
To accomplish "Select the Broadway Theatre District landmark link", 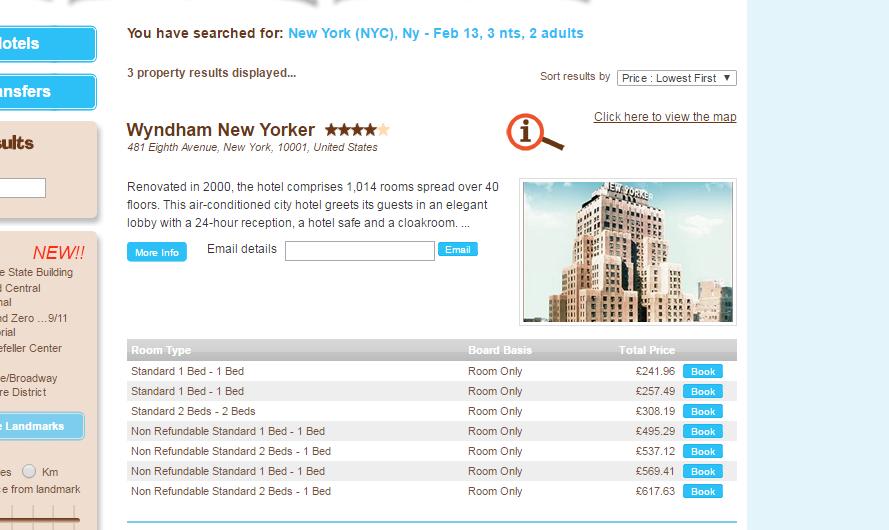I will (29, 385).
